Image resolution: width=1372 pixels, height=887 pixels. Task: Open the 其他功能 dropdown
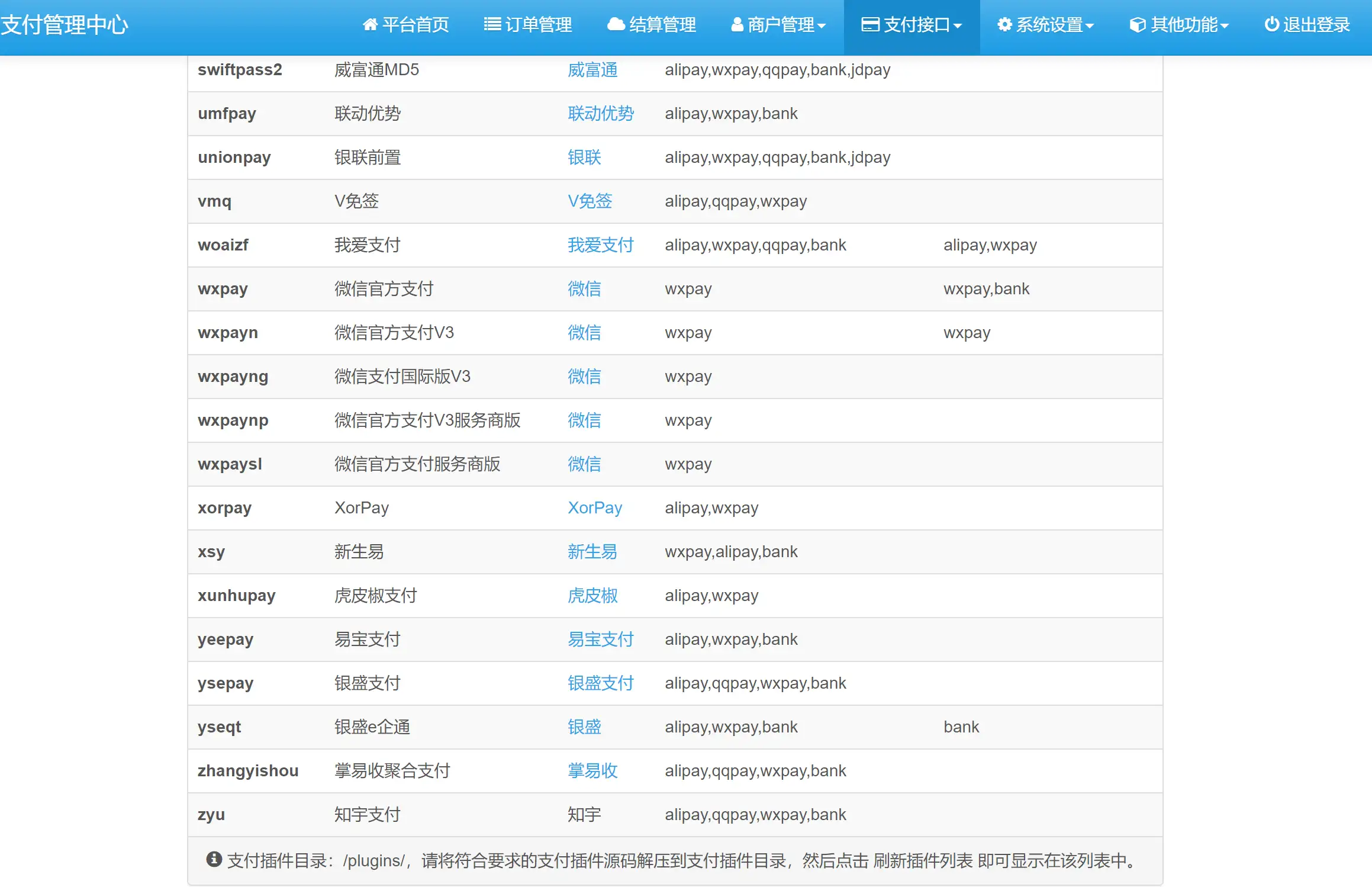(1178, 25)
